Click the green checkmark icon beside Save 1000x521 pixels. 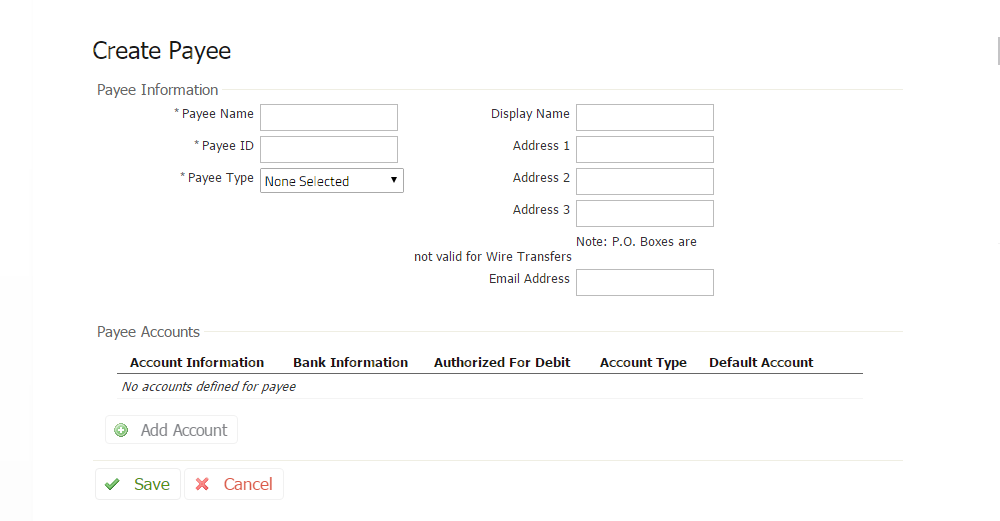point(112,484)
